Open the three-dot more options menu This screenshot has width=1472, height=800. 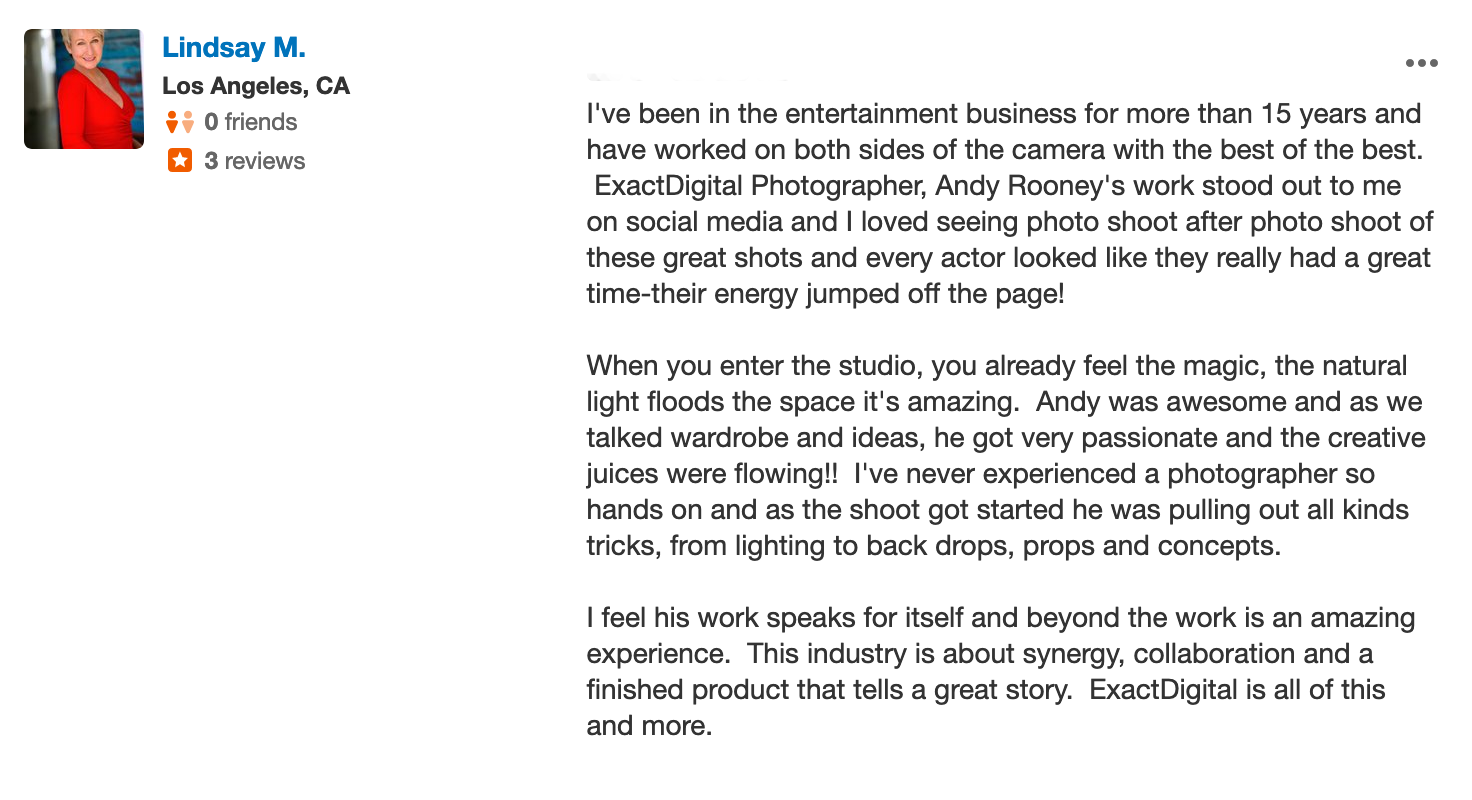(1421, 63)
